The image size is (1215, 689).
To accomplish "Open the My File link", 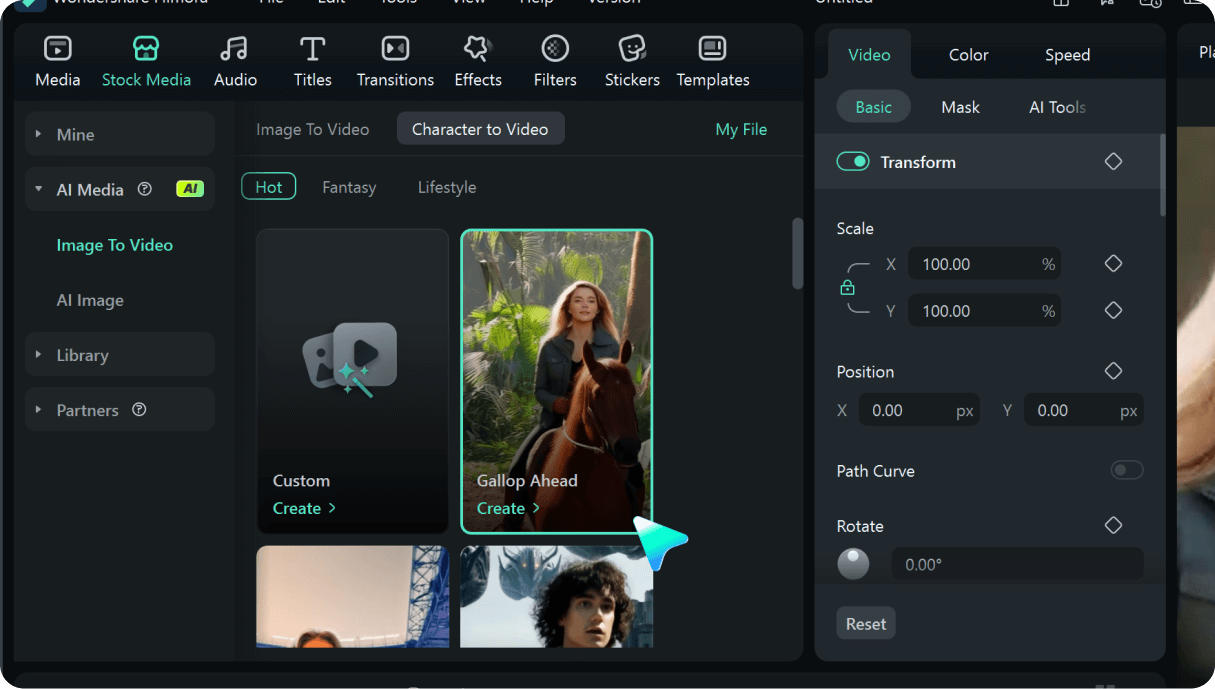I will [741, 129].
